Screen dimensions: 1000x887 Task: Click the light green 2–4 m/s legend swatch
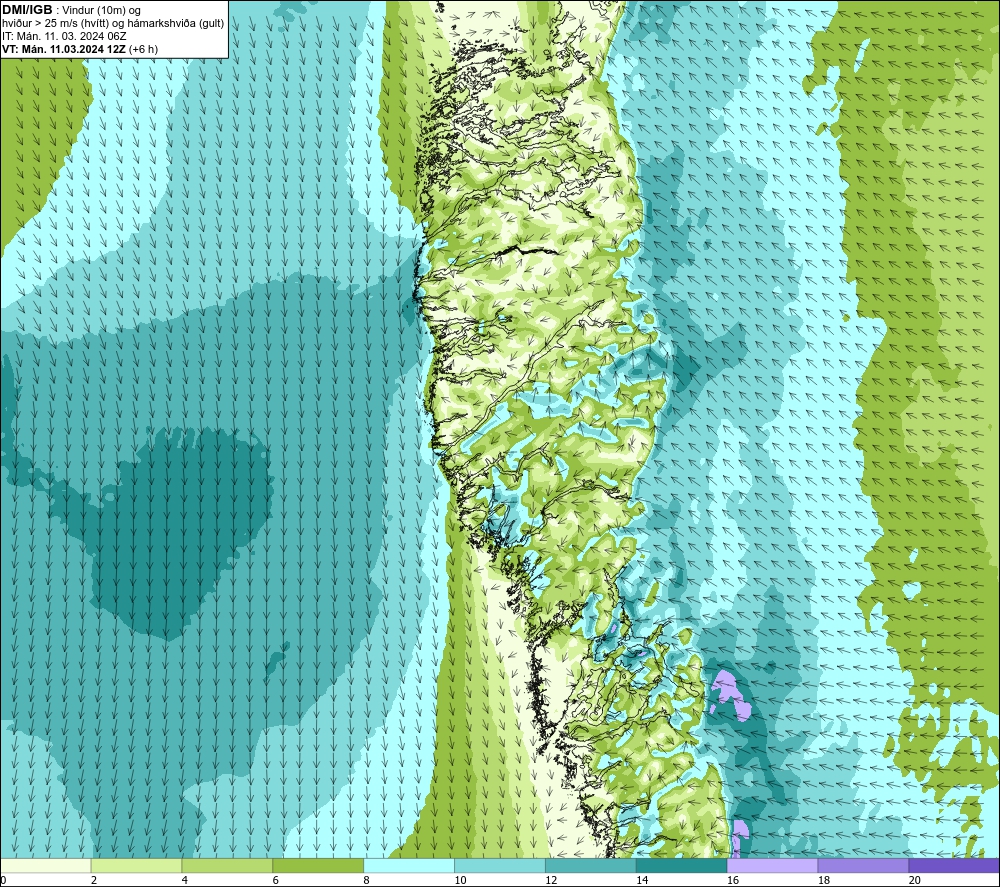point(136,865)
